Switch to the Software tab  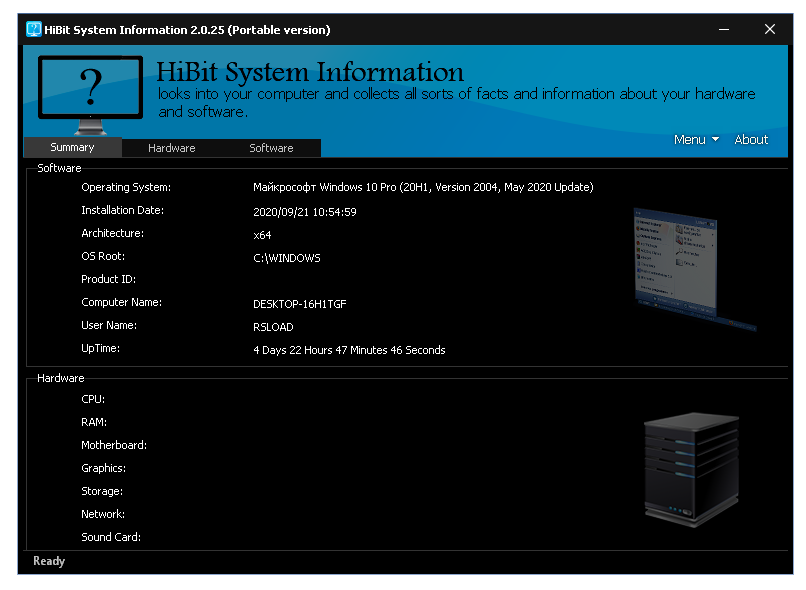(270, 148)
